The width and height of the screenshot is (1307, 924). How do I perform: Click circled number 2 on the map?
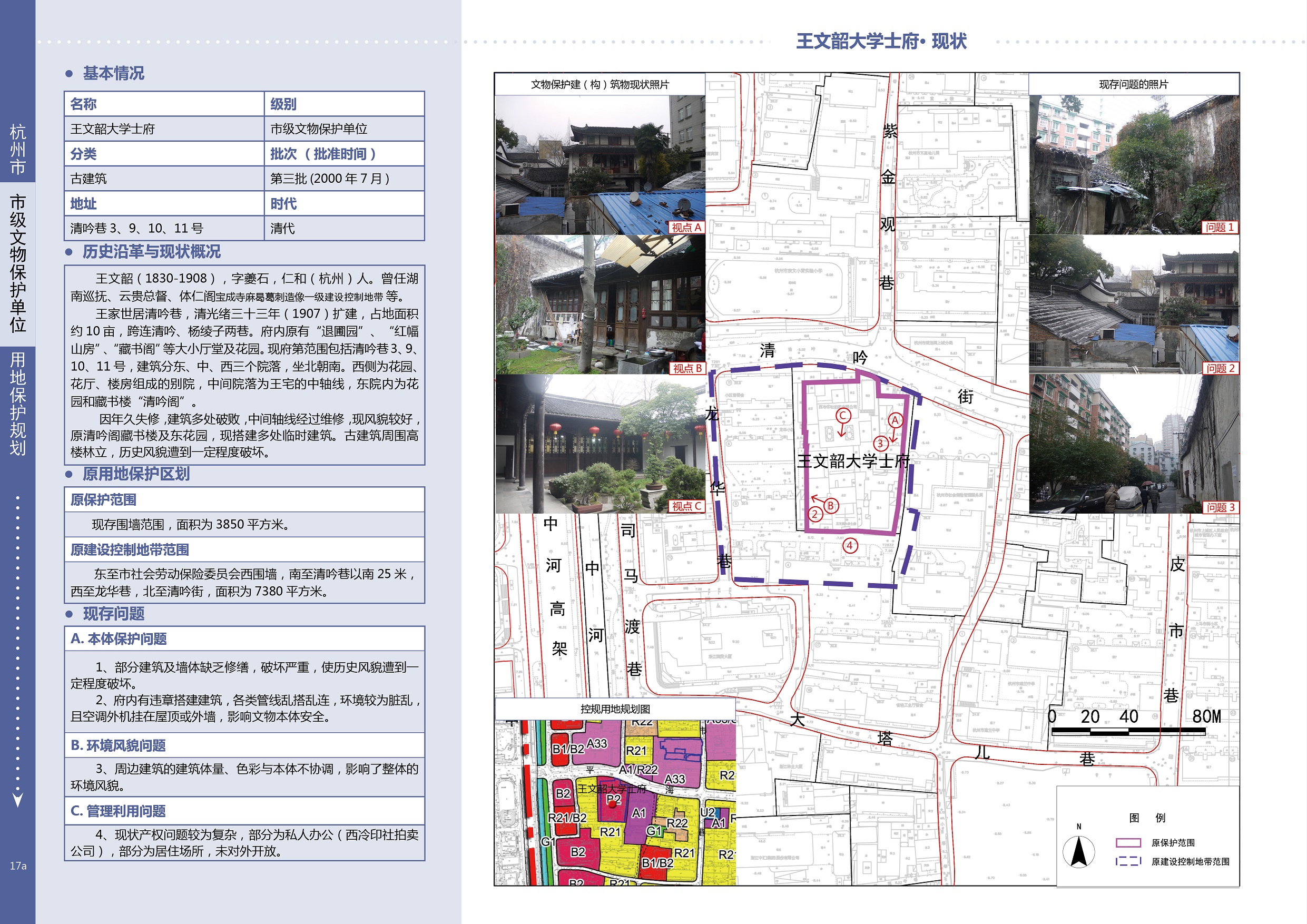point(814,514)
